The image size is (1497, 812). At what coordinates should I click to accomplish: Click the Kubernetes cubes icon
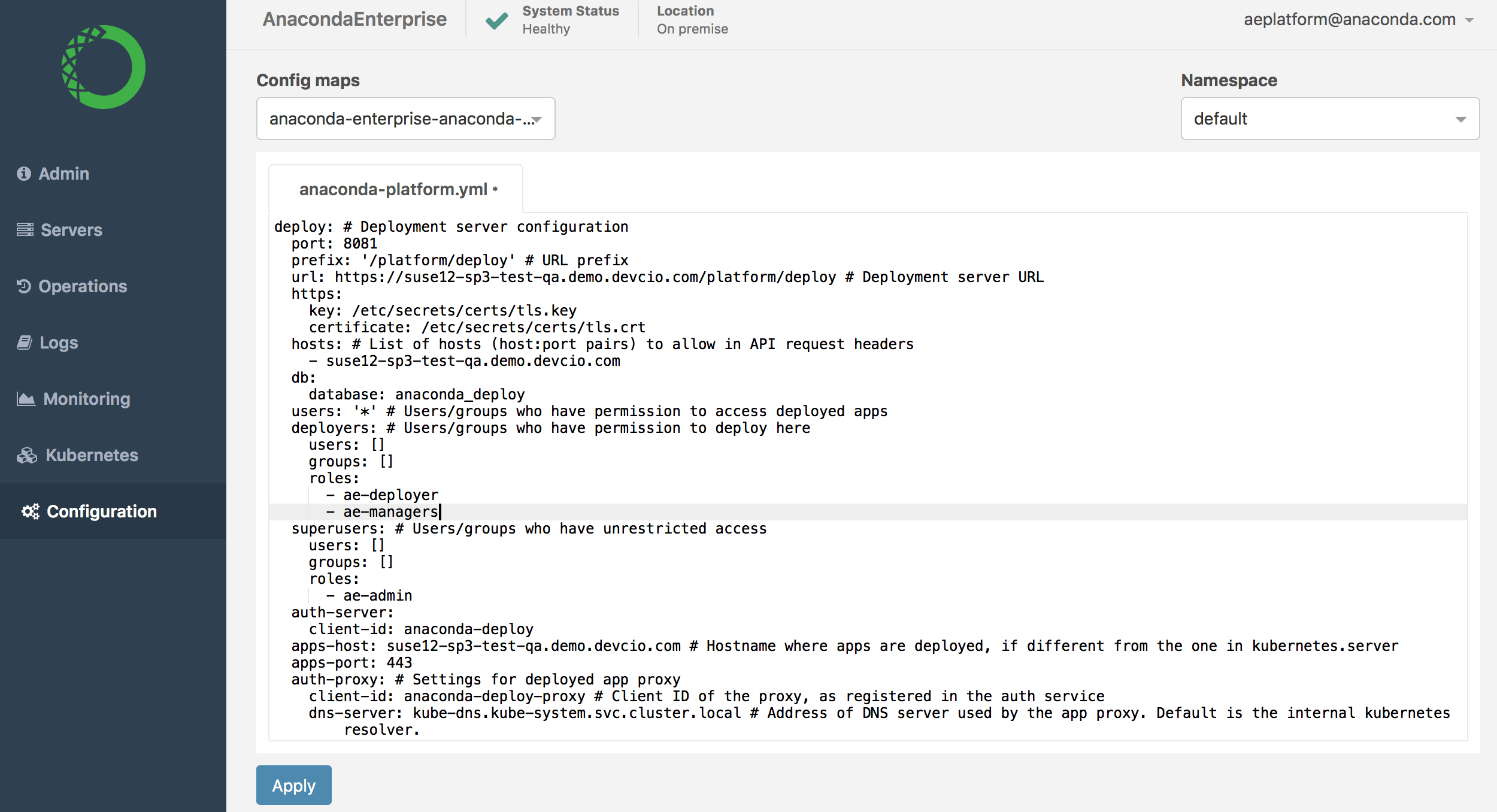coord(27,455)
